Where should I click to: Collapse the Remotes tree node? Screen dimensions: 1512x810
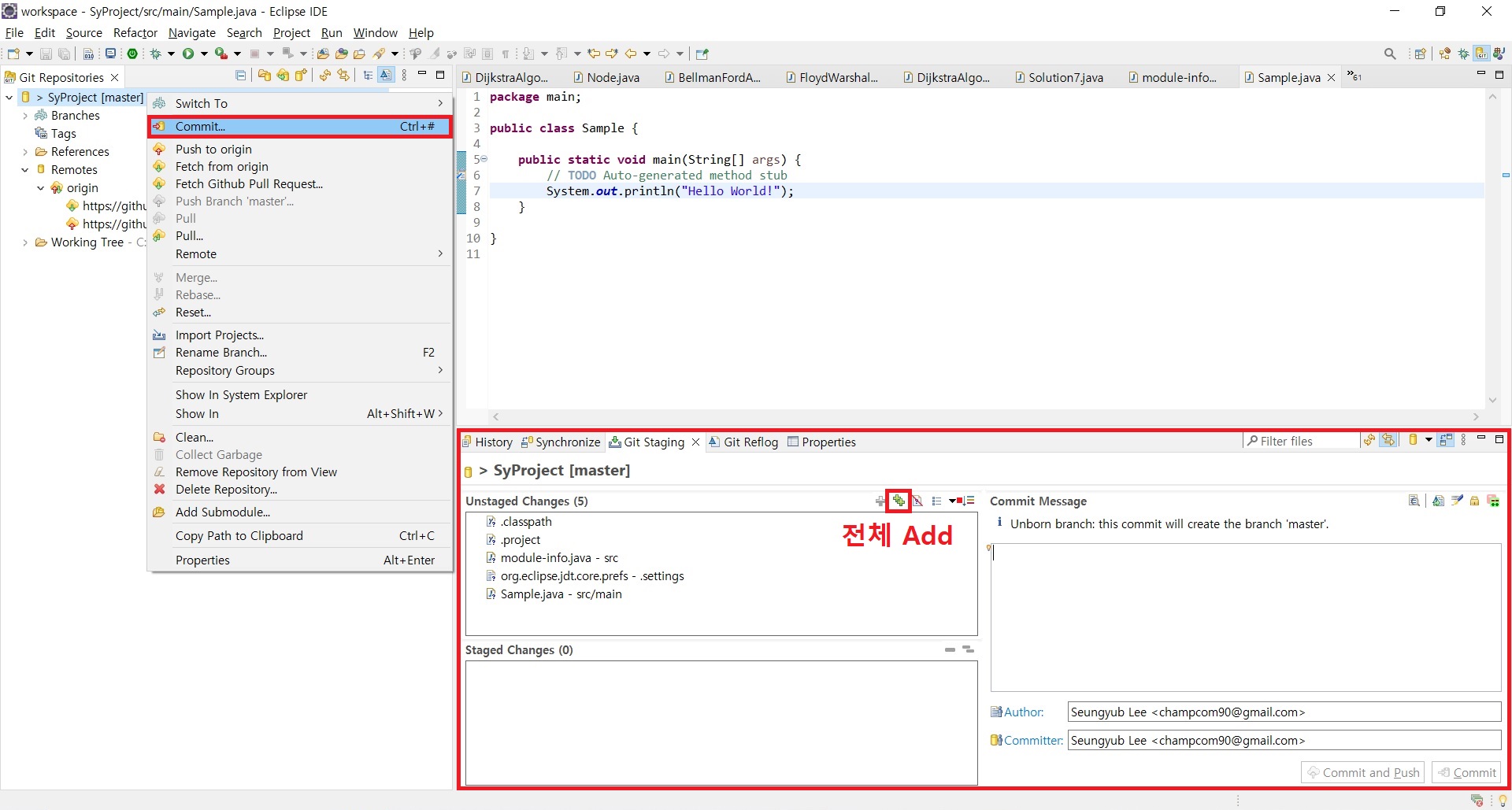click(x=25, y=170)
